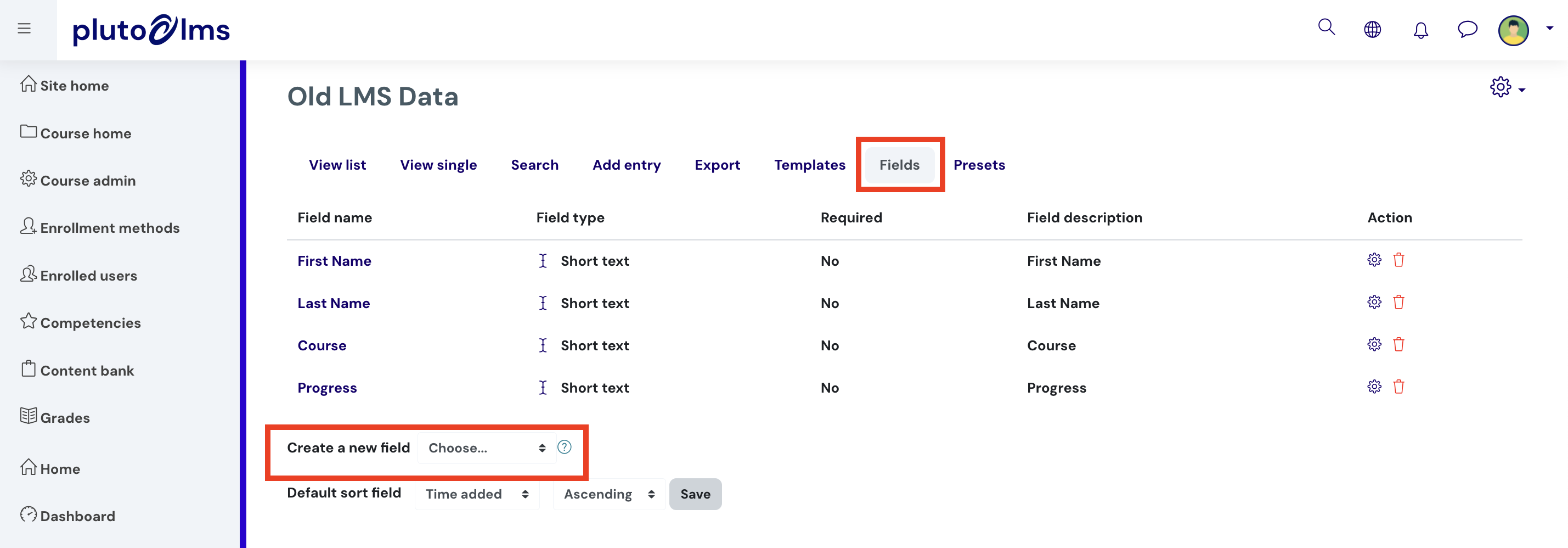Viewport: 1568px width, 548px height.
Task: Open Enrollment methods in sidebar
Action: (100, 227)
